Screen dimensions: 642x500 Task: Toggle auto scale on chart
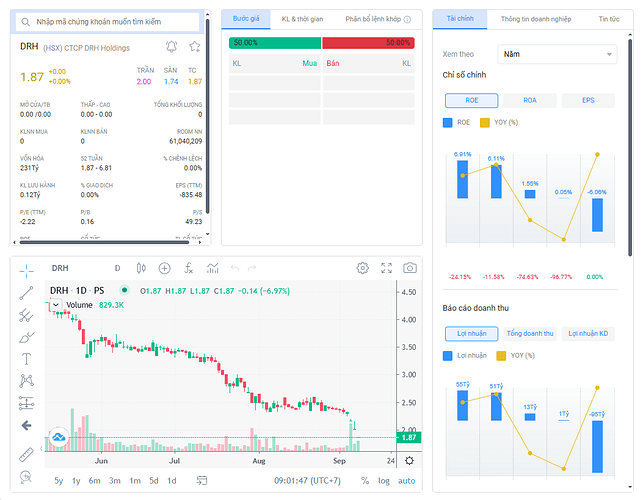407,480
